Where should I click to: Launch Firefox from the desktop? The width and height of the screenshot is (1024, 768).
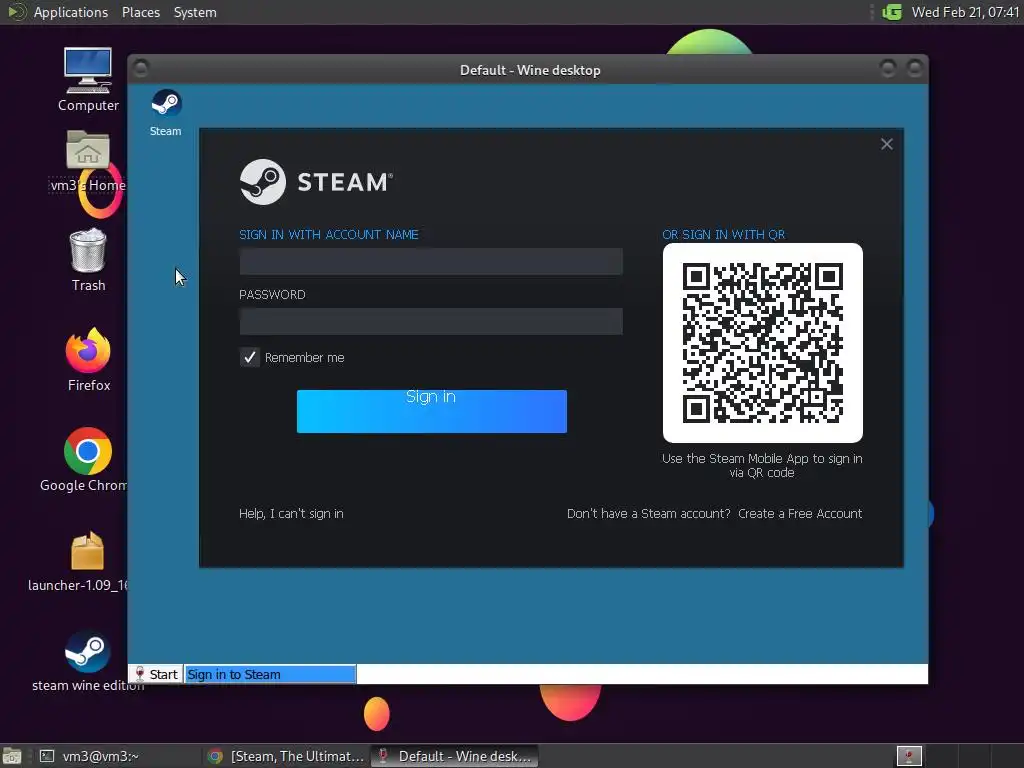click(88, 360)
